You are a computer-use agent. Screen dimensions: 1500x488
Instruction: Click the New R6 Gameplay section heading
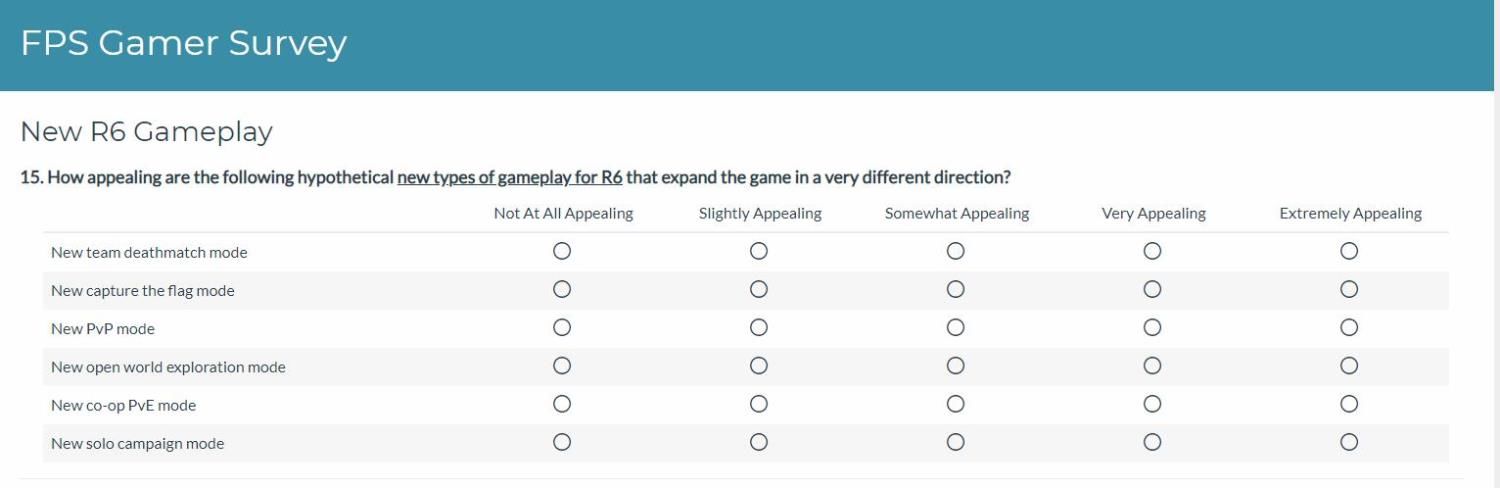pos(146,131)
